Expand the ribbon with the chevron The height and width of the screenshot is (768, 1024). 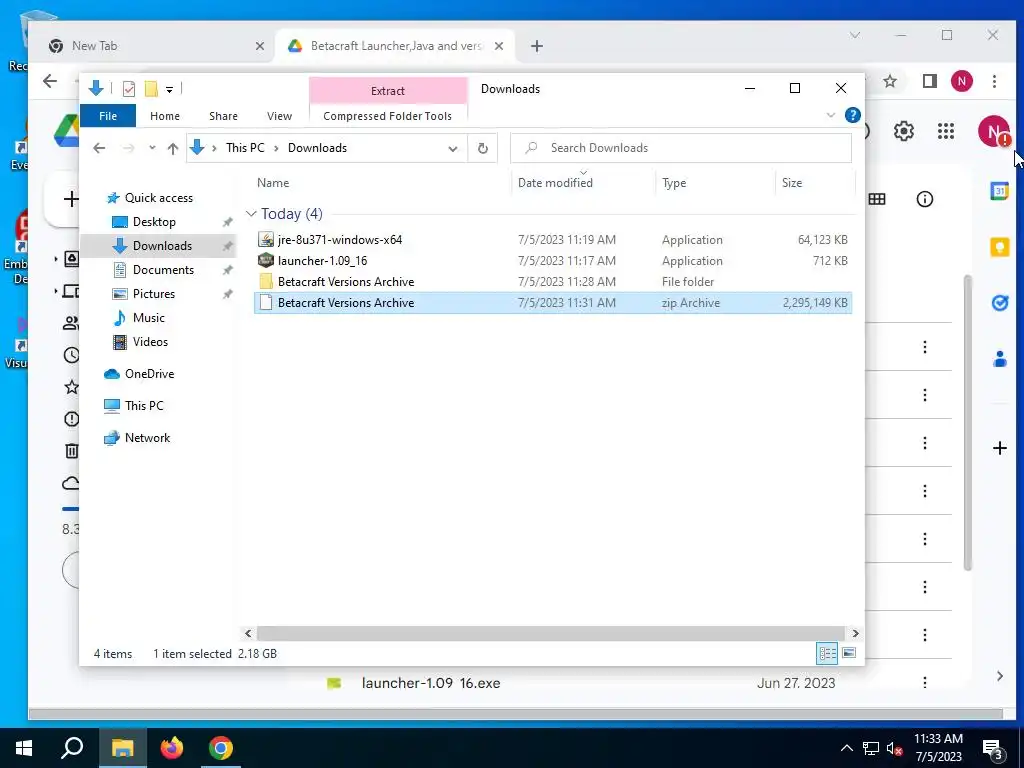(831, 116)
